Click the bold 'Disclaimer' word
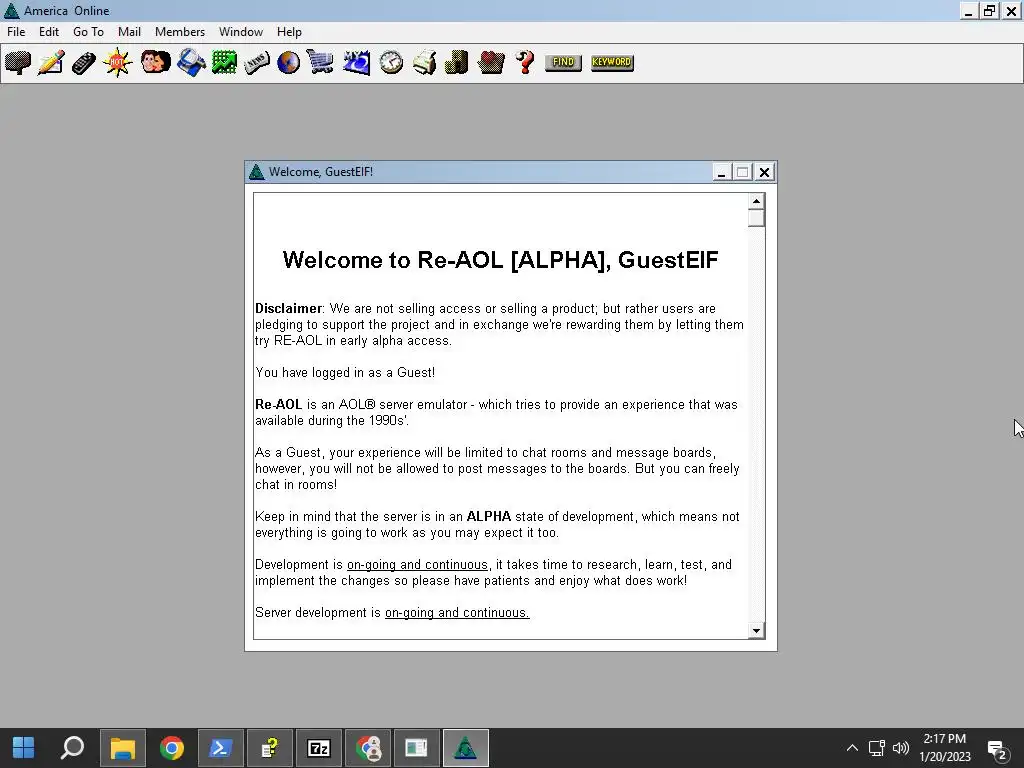Viewport: 1024px width, 768px height. [x=288, y=309]
